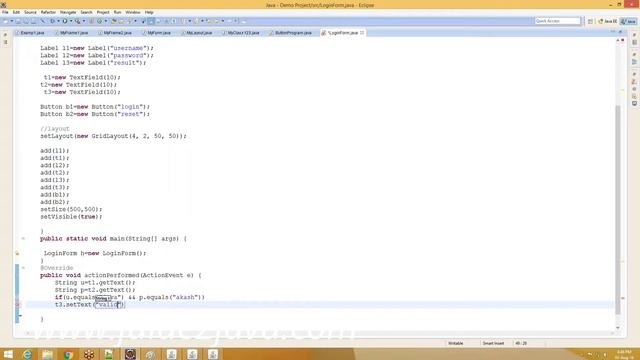640x360 pixels.
Task: Click the Save toolbar icon
Action: [x=18, y=21]
